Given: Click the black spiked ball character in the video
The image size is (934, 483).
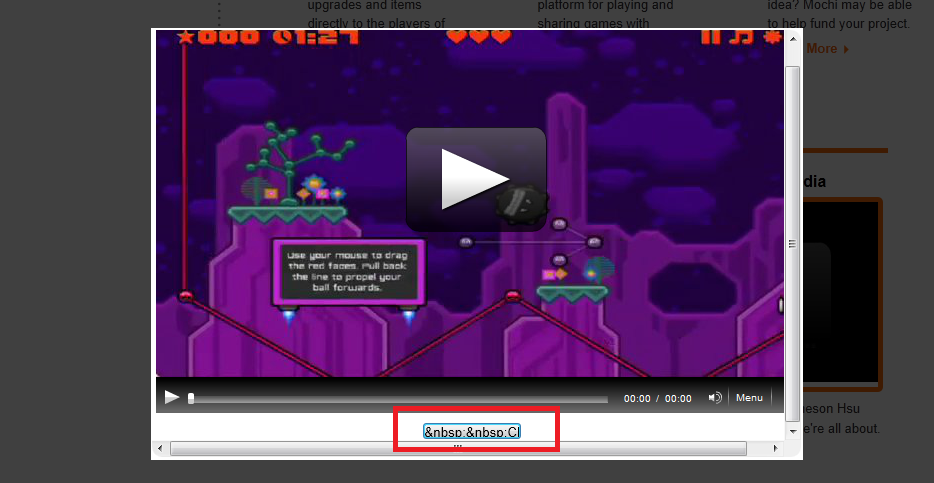Looking at the screenshot, I should pyautogui.click(x=522, y=205).
